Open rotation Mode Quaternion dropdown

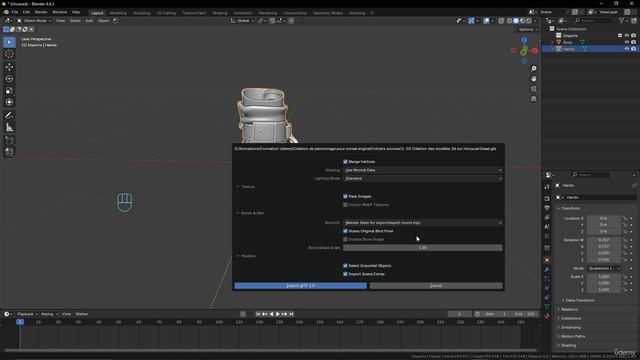[604, 269]
